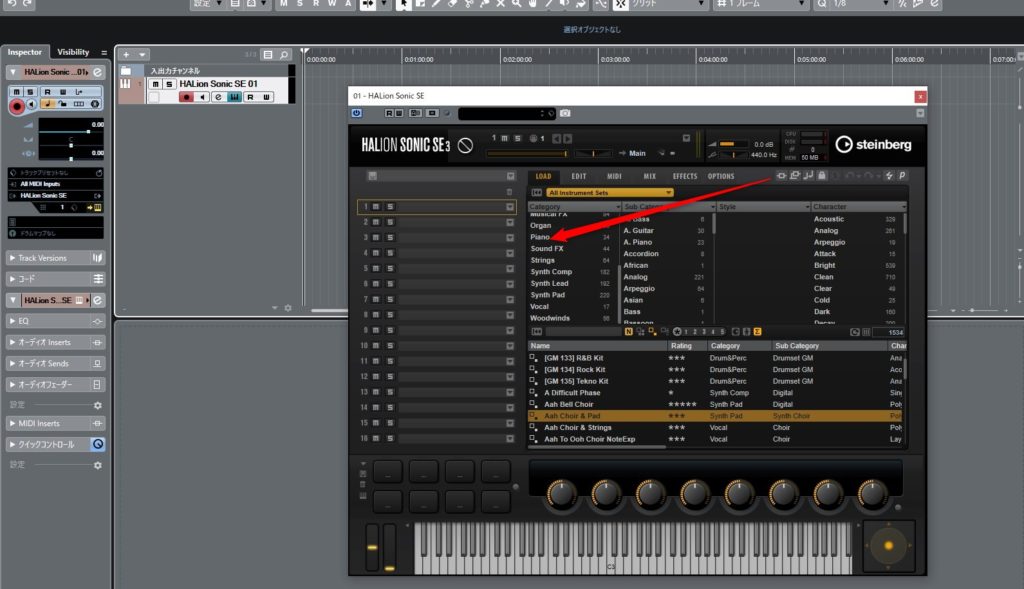
Task: Toggle record enable on HALion Sonic SE 01 track
Action: (x=186, y=97)
